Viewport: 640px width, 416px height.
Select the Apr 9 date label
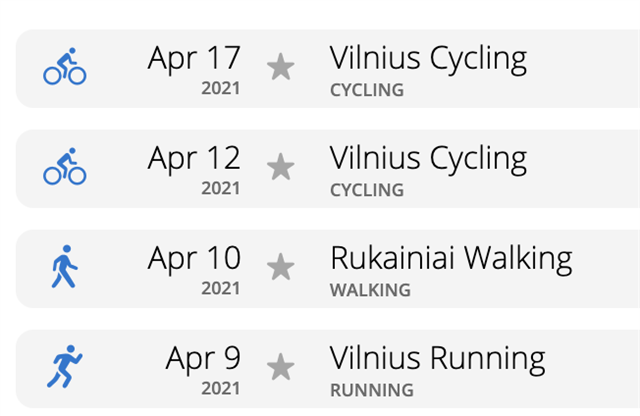pos(203,358)
